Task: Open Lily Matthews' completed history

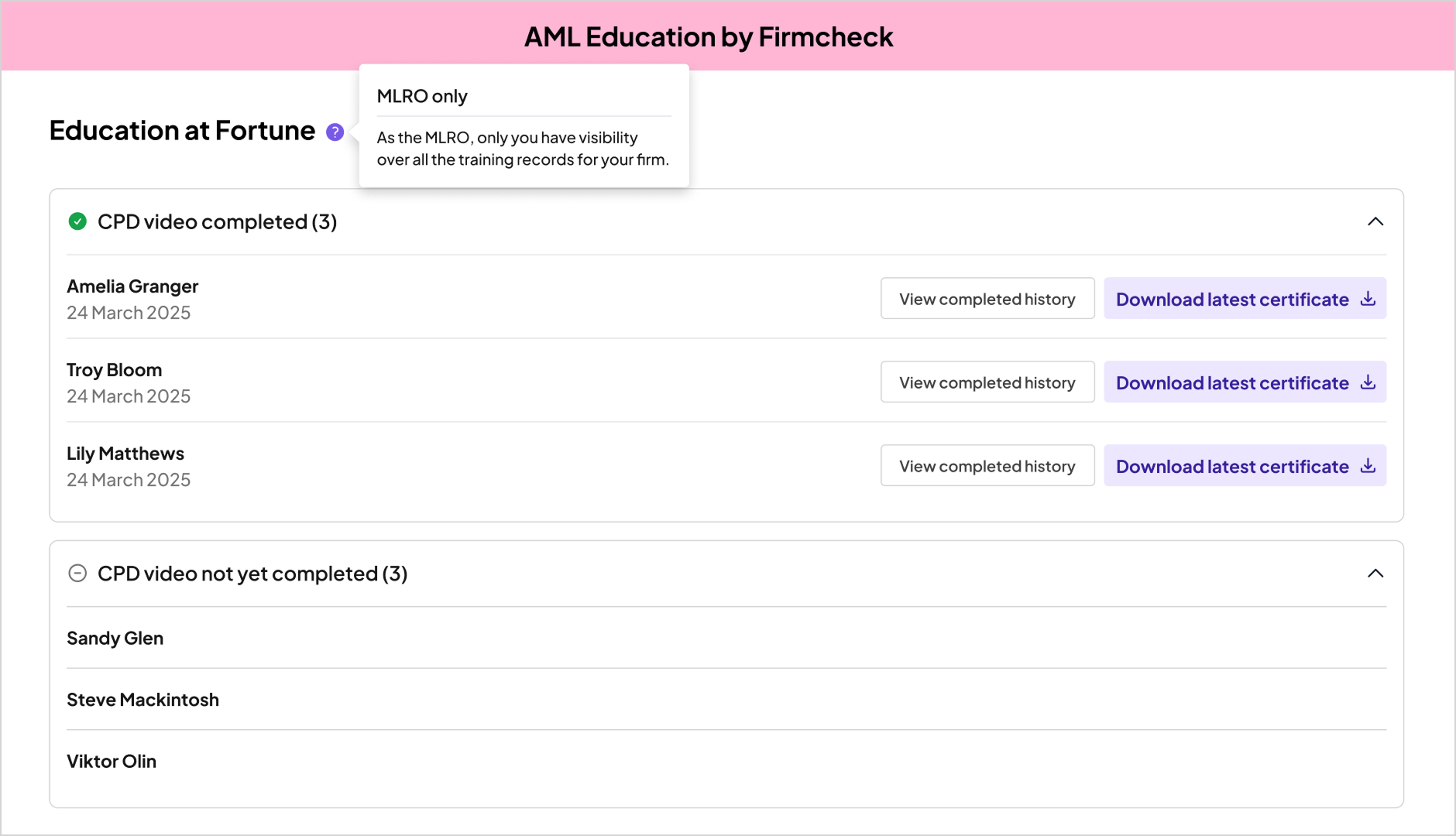Action: point(987,466)
